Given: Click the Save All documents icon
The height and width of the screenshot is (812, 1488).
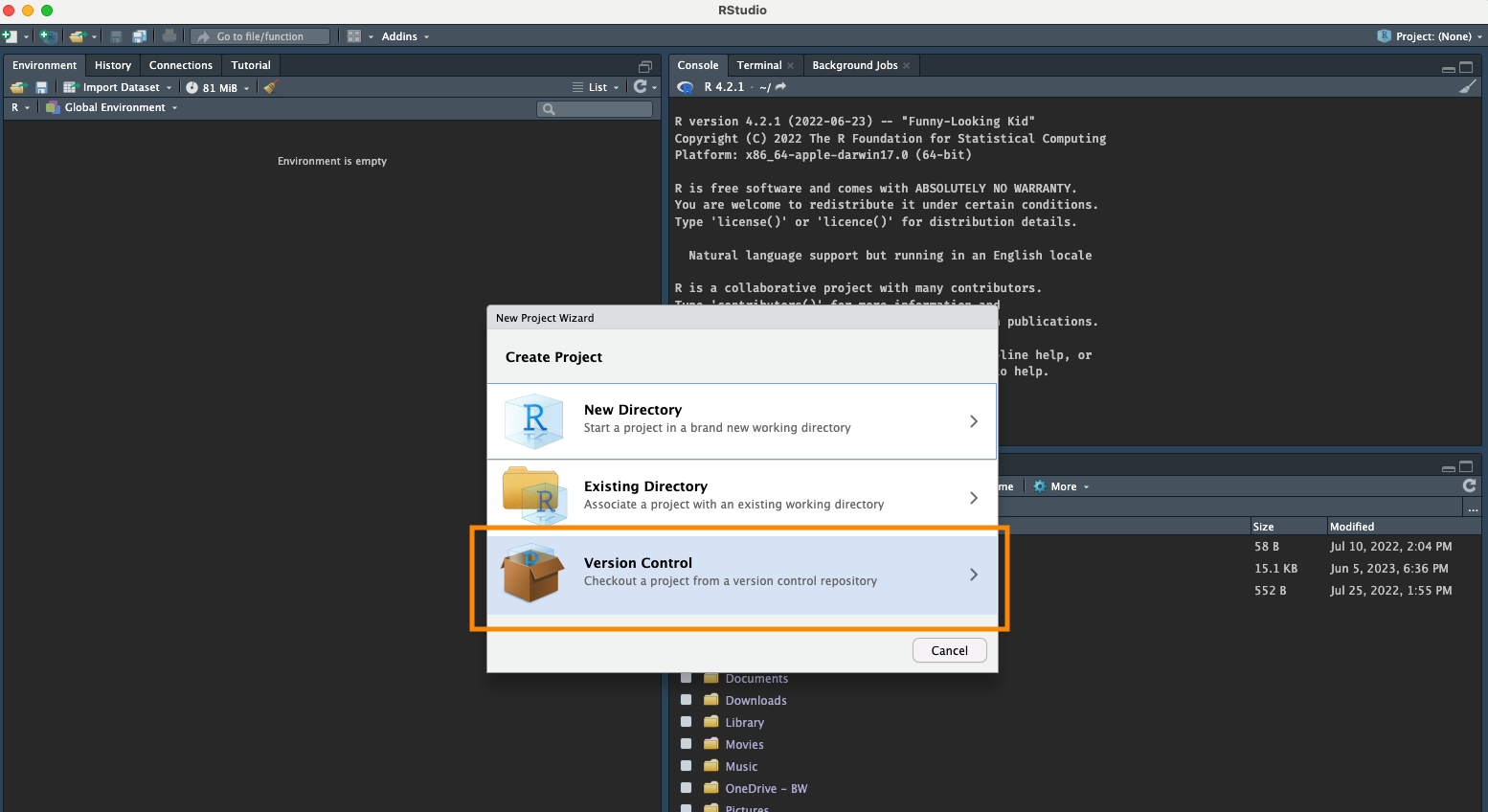Looking at the screenshot, I should (139, 36).
